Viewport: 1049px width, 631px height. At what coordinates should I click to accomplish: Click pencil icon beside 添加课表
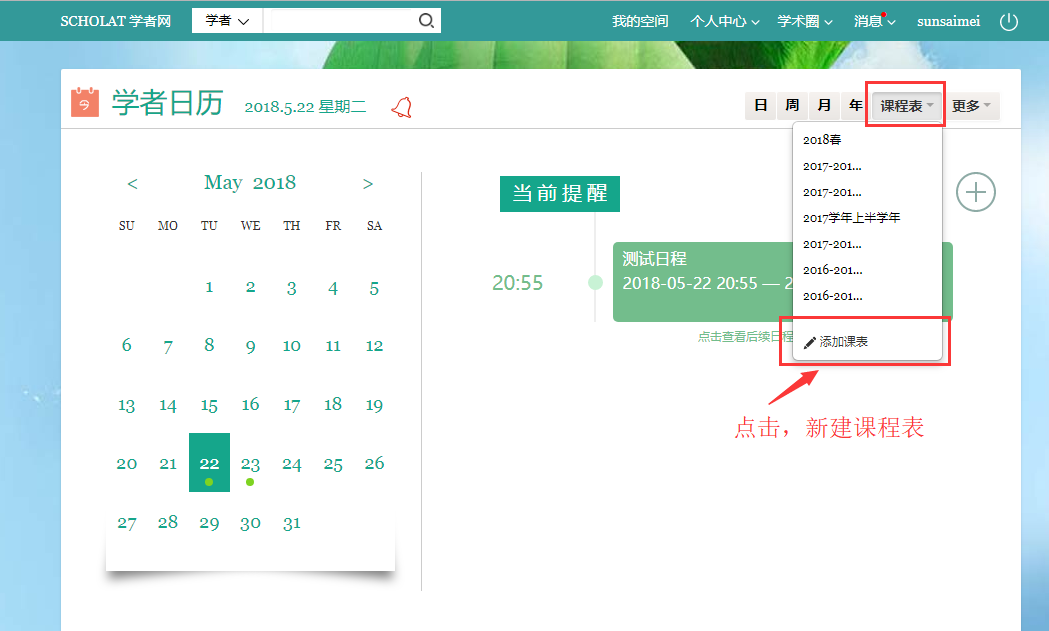coord(810,342)
